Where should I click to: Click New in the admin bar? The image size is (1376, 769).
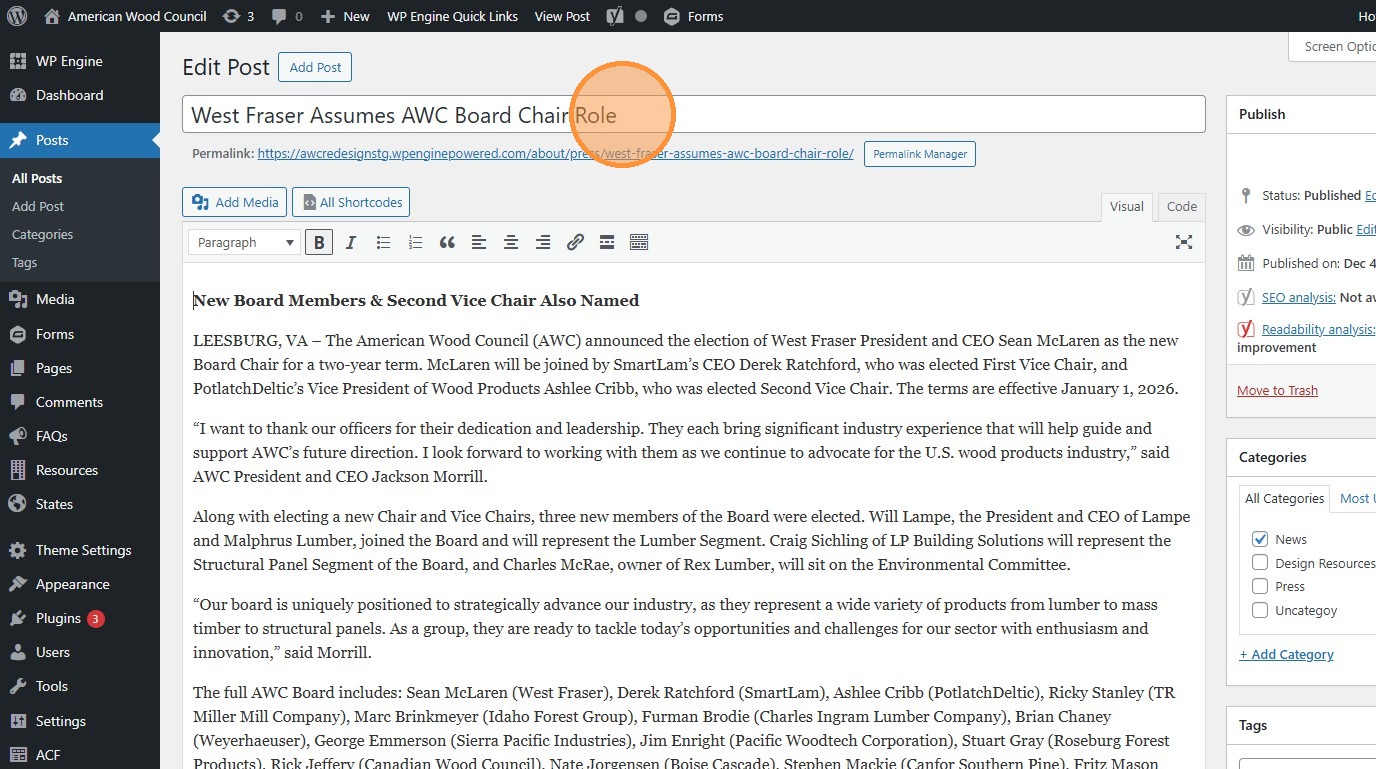tap(345, 16)
